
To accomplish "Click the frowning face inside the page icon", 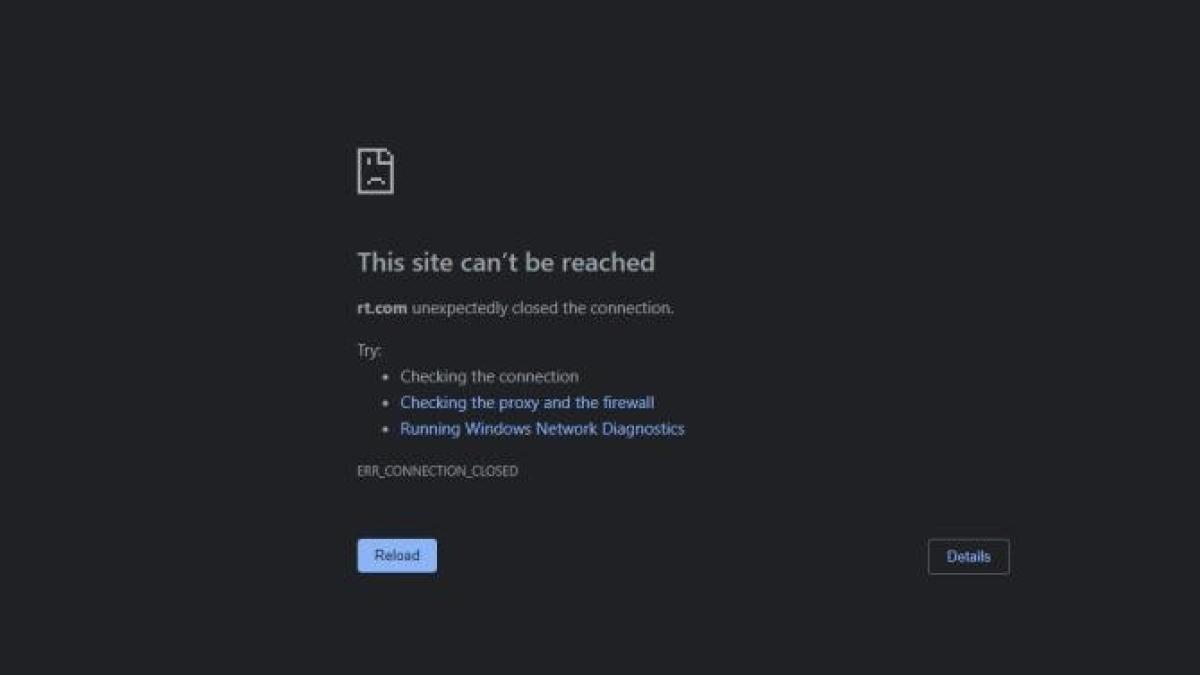I will 375,174.
